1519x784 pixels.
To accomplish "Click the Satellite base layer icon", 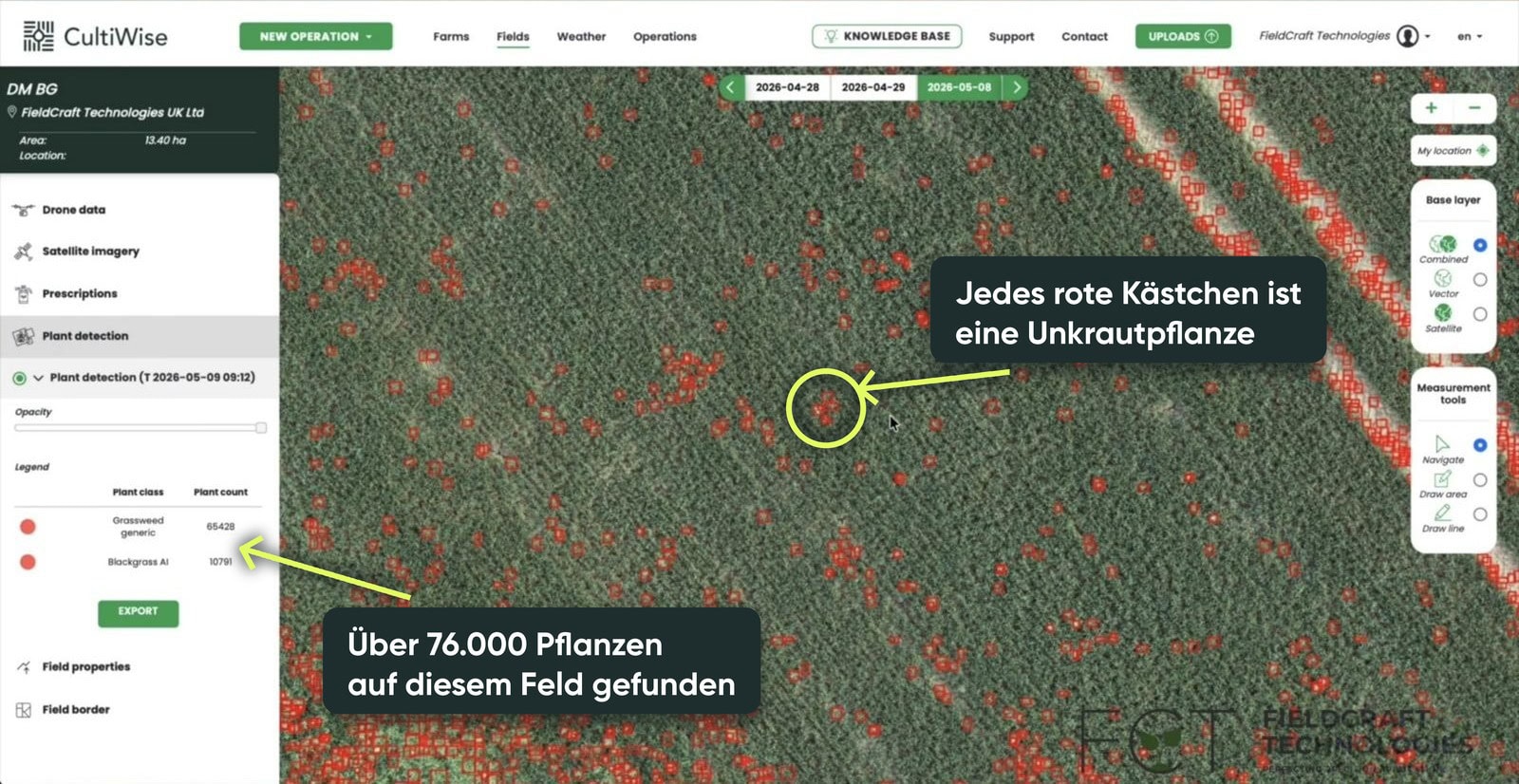I will pos(1443,313).
